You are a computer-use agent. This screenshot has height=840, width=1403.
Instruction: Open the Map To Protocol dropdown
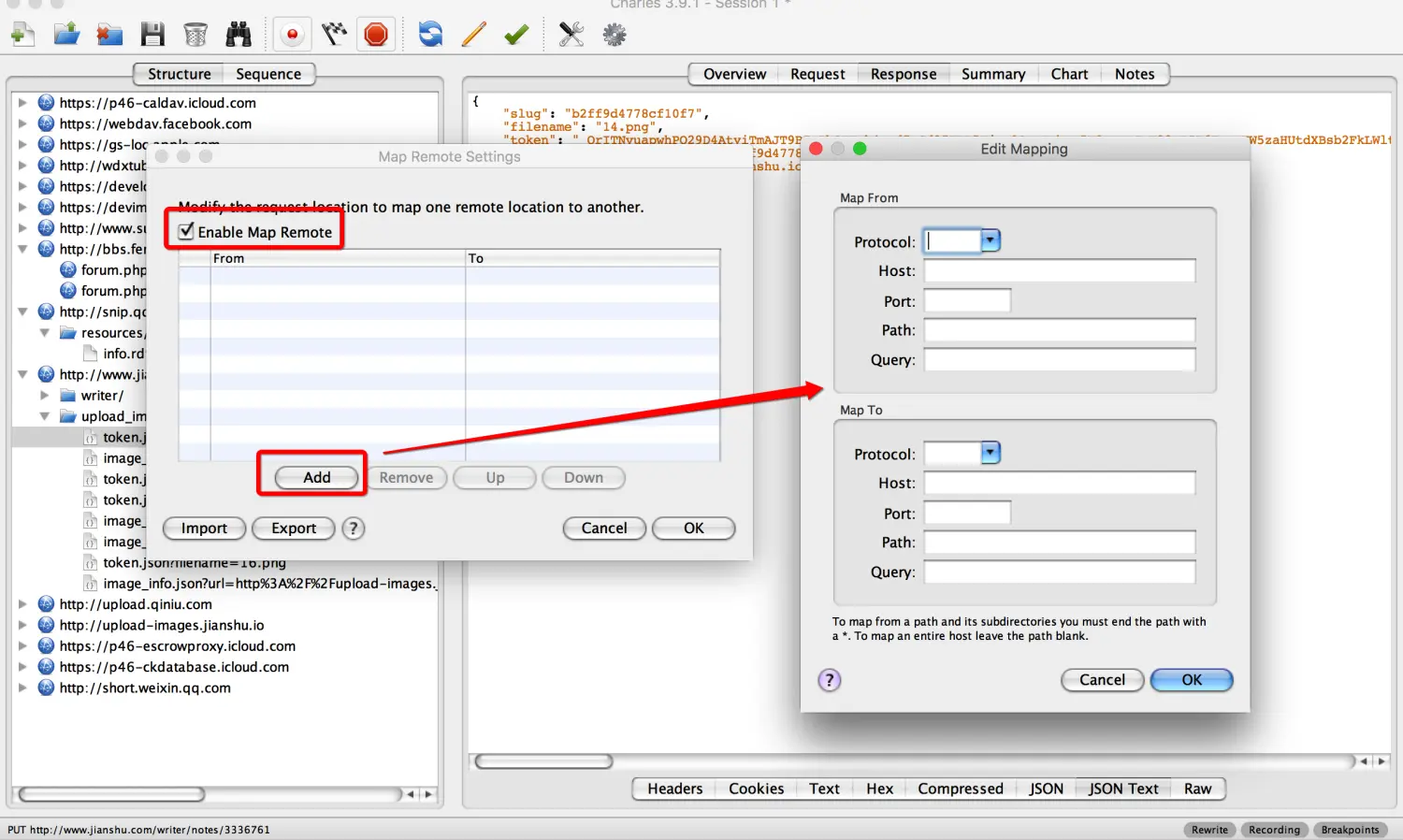[x=991, y=454]
